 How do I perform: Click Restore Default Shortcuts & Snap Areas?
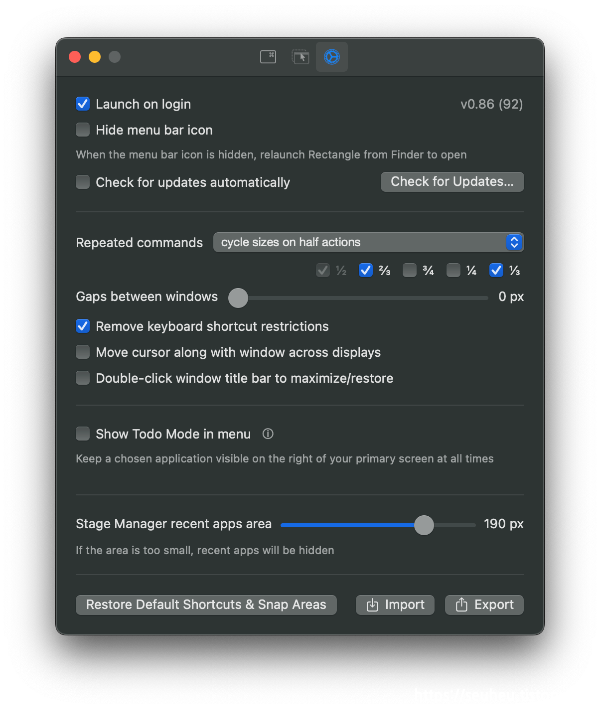(x=206, y=605)
